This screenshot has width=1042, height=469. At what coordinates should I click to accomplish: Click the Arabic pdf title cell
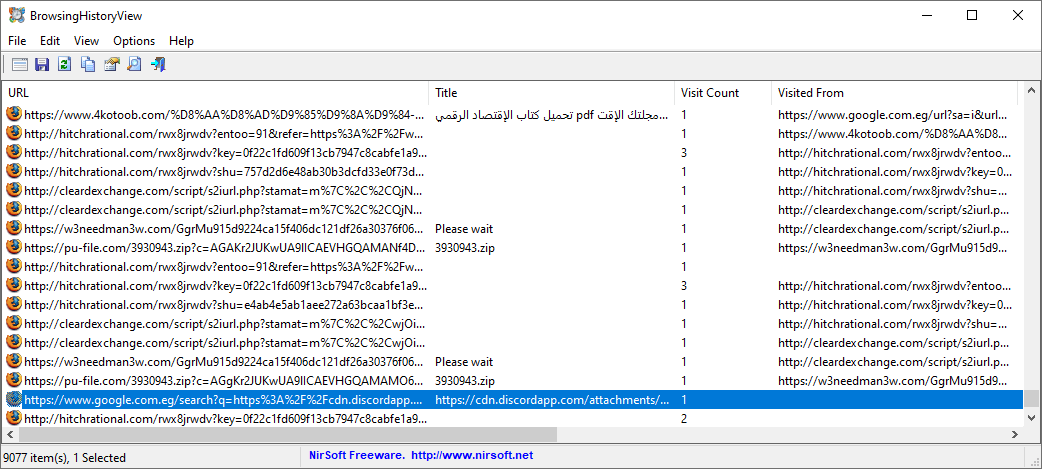(x=552, y=114)
